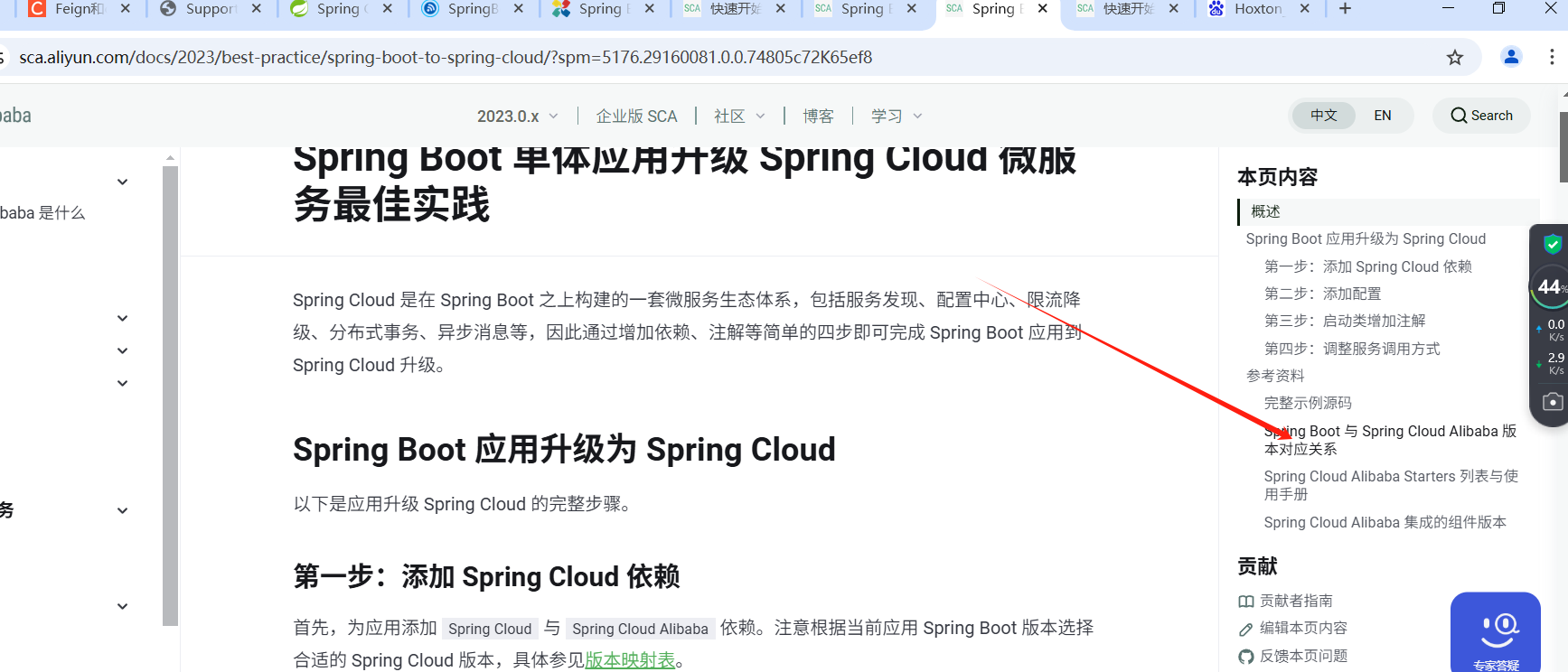Image resolution: width=1568 pixels, height=672 pixels.
Task: Open the browser three-dot menu
Action: (x=1552, y=57)
